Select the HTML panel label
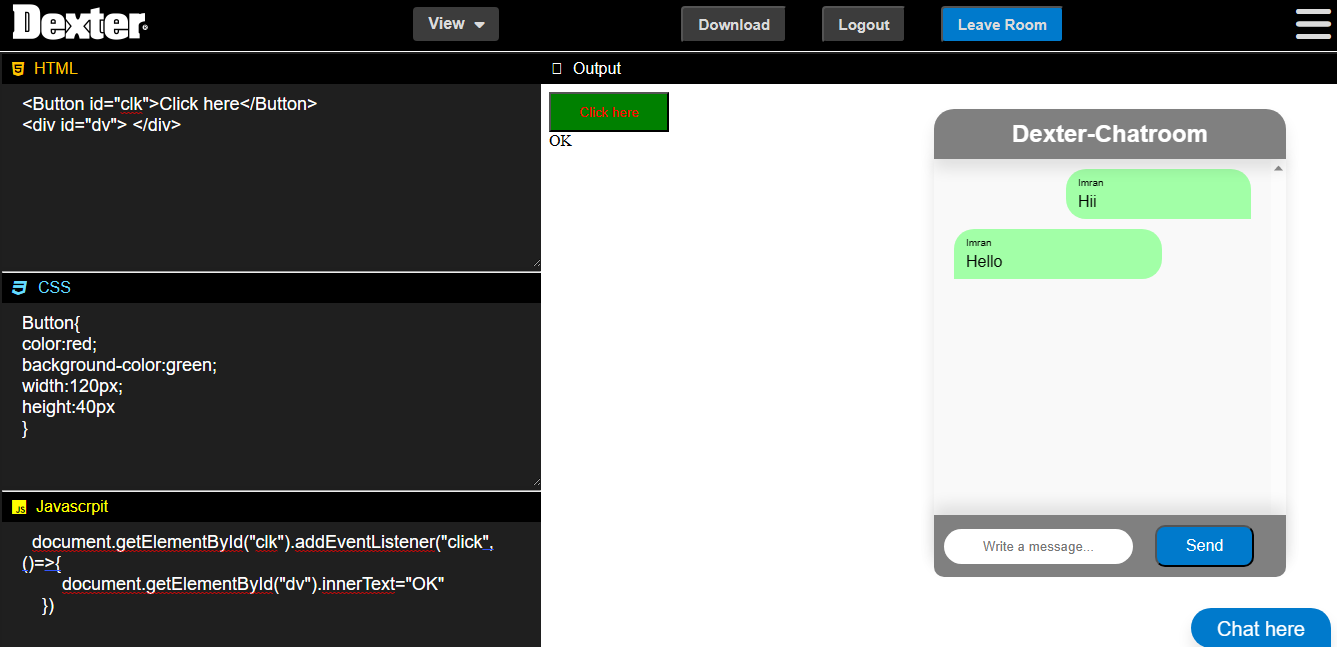 (55, 69)
